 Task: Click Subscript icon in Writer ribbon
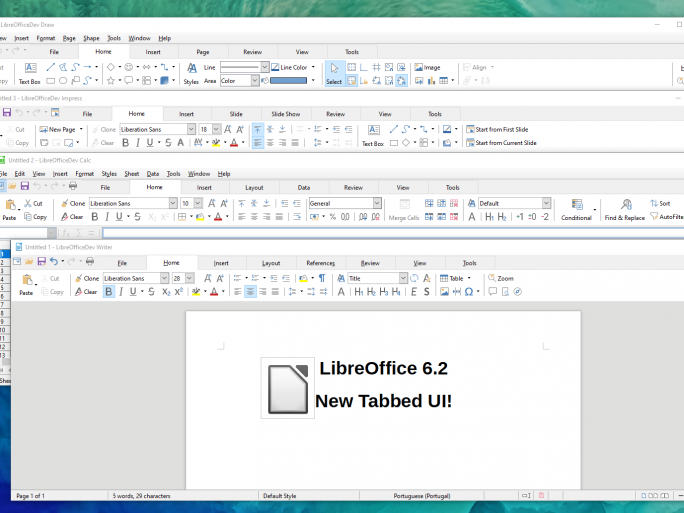pyautogui.click(x=166, y=292)
